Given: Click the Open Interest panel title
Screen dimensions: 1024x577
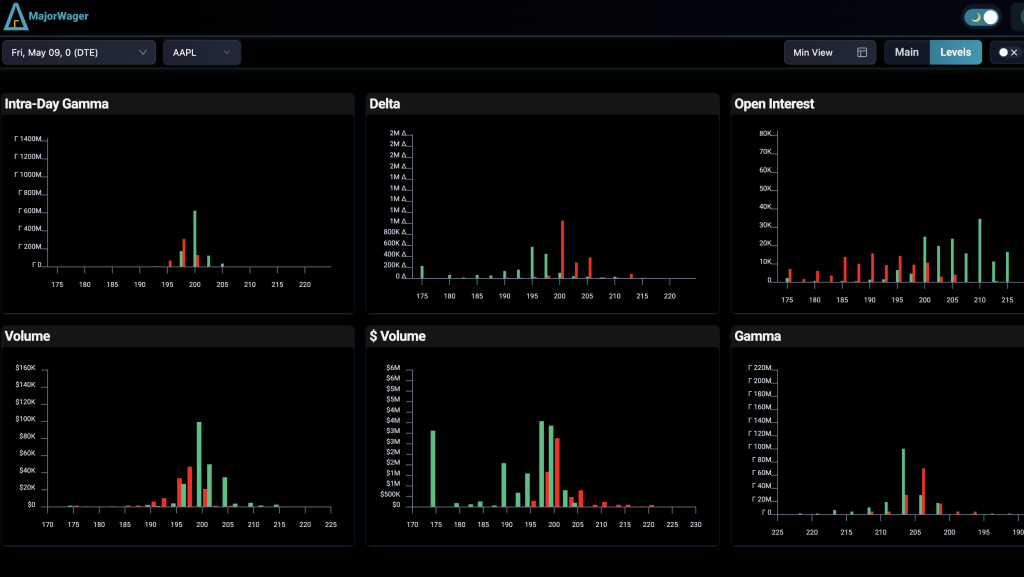Looking at the screenshot, I should click(774, 104).
